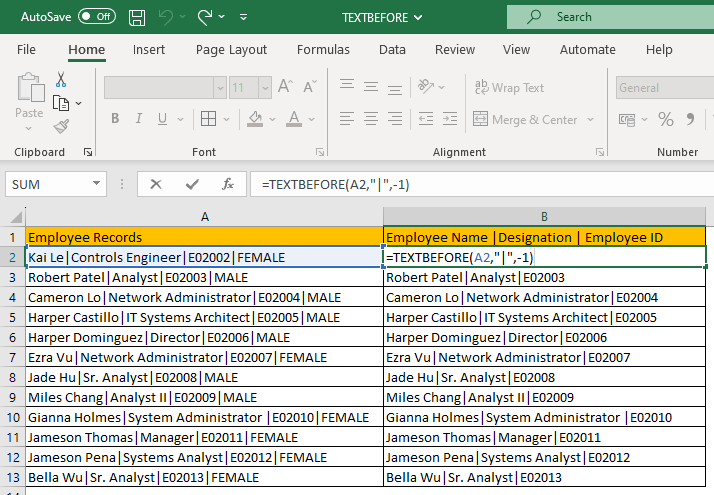Switch to the View tab
This screenshot has width=714, height=495.
(516, 49)
